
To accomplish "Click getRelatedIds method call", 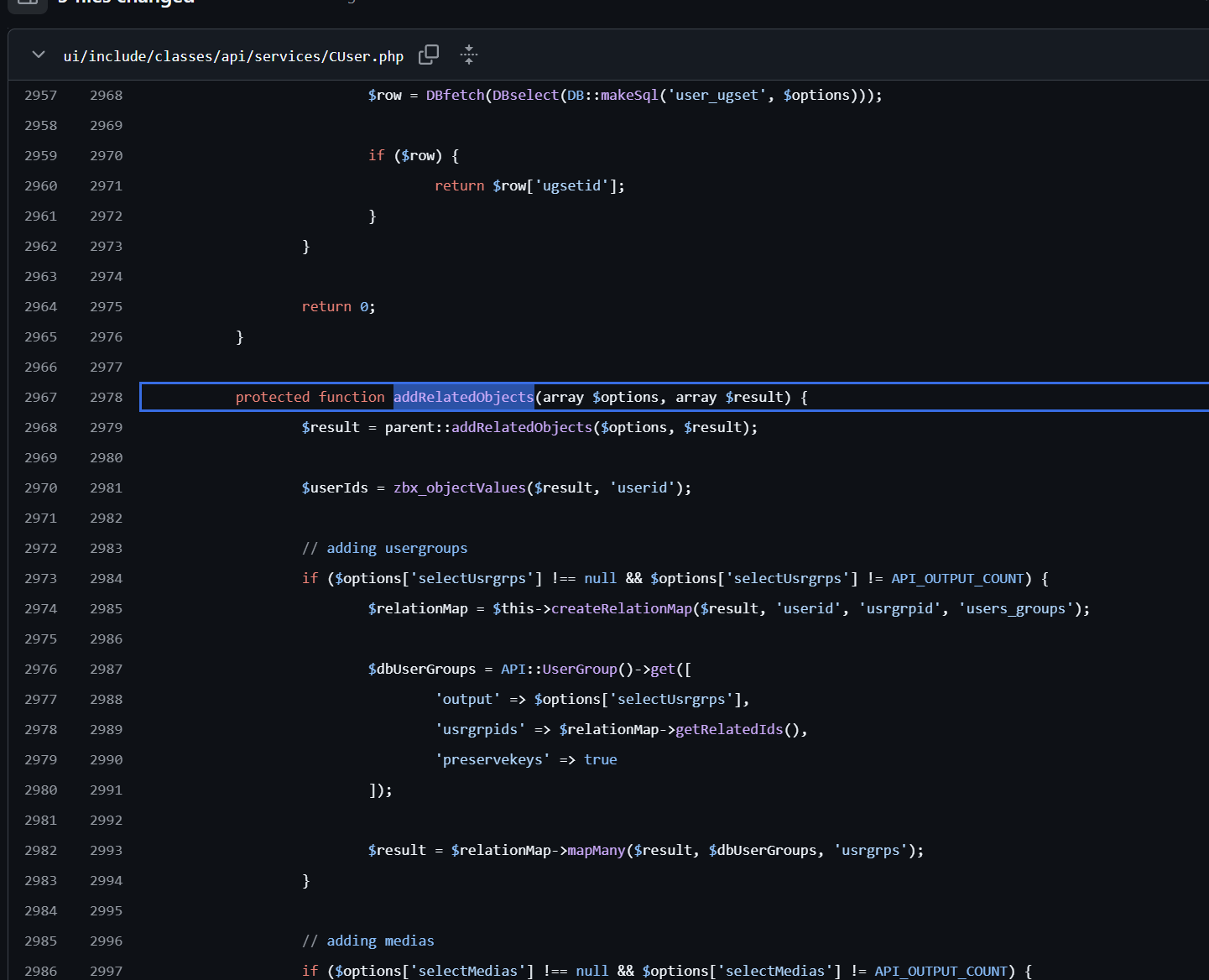I will (x=729, y=729).
